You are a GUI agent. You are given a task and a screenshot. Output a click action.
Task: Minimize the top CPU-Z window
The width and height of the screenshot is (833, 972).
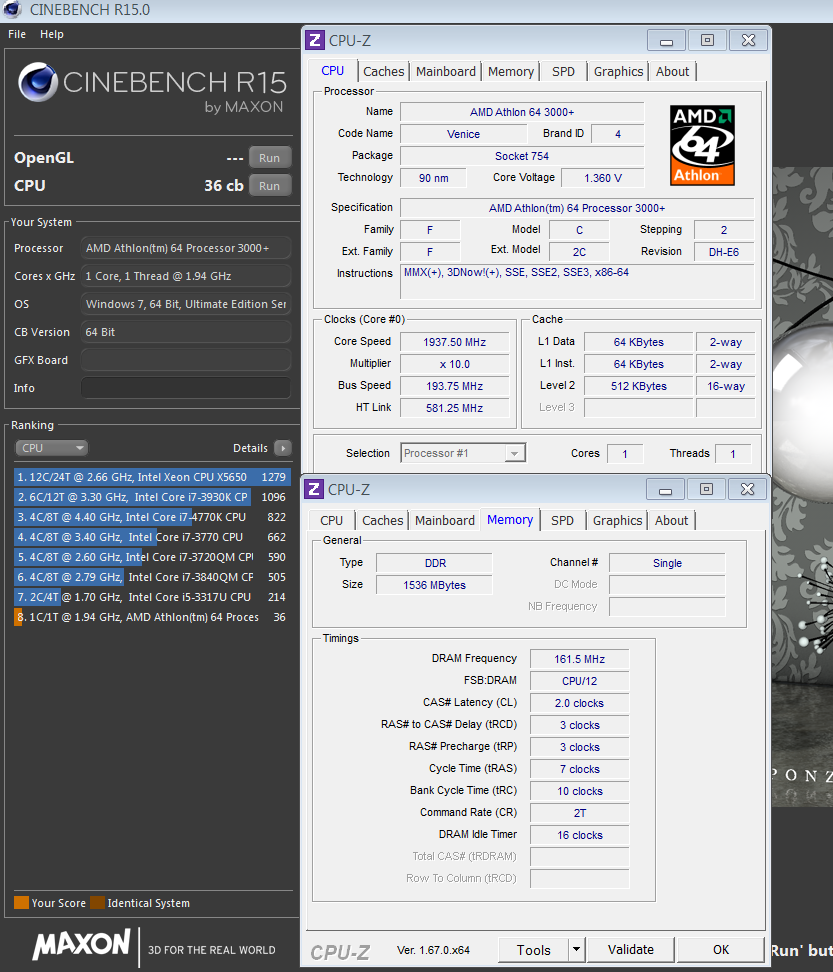666,41
